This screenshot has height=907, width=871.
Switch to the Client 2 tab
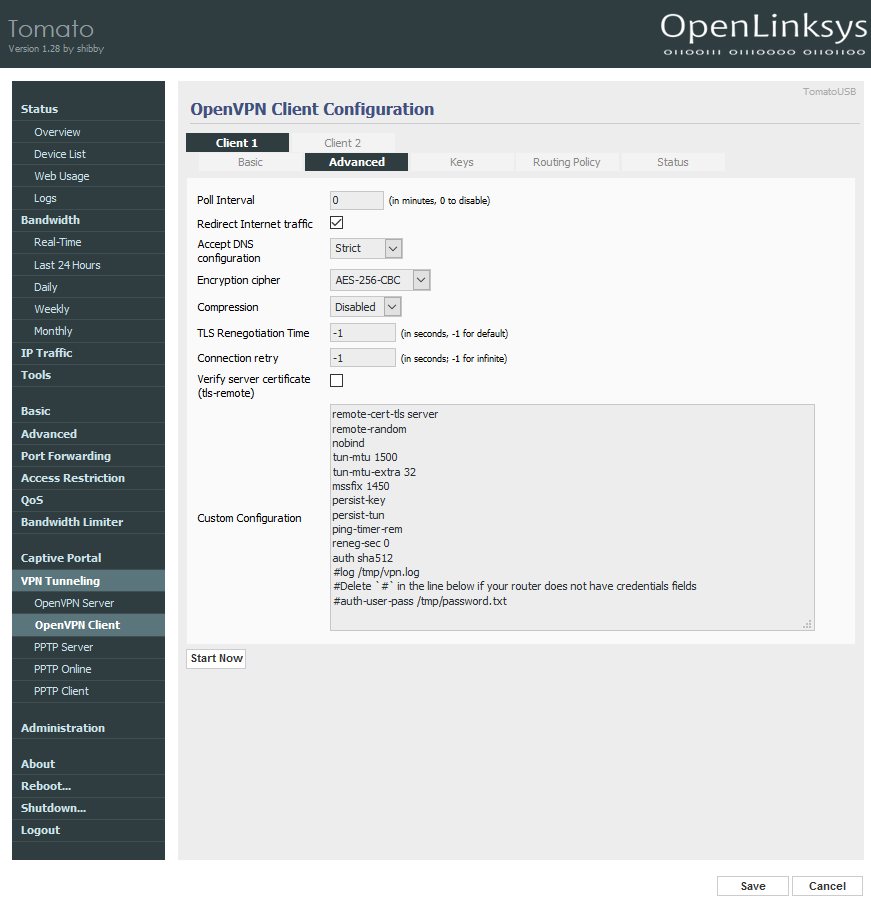(342, 143)
